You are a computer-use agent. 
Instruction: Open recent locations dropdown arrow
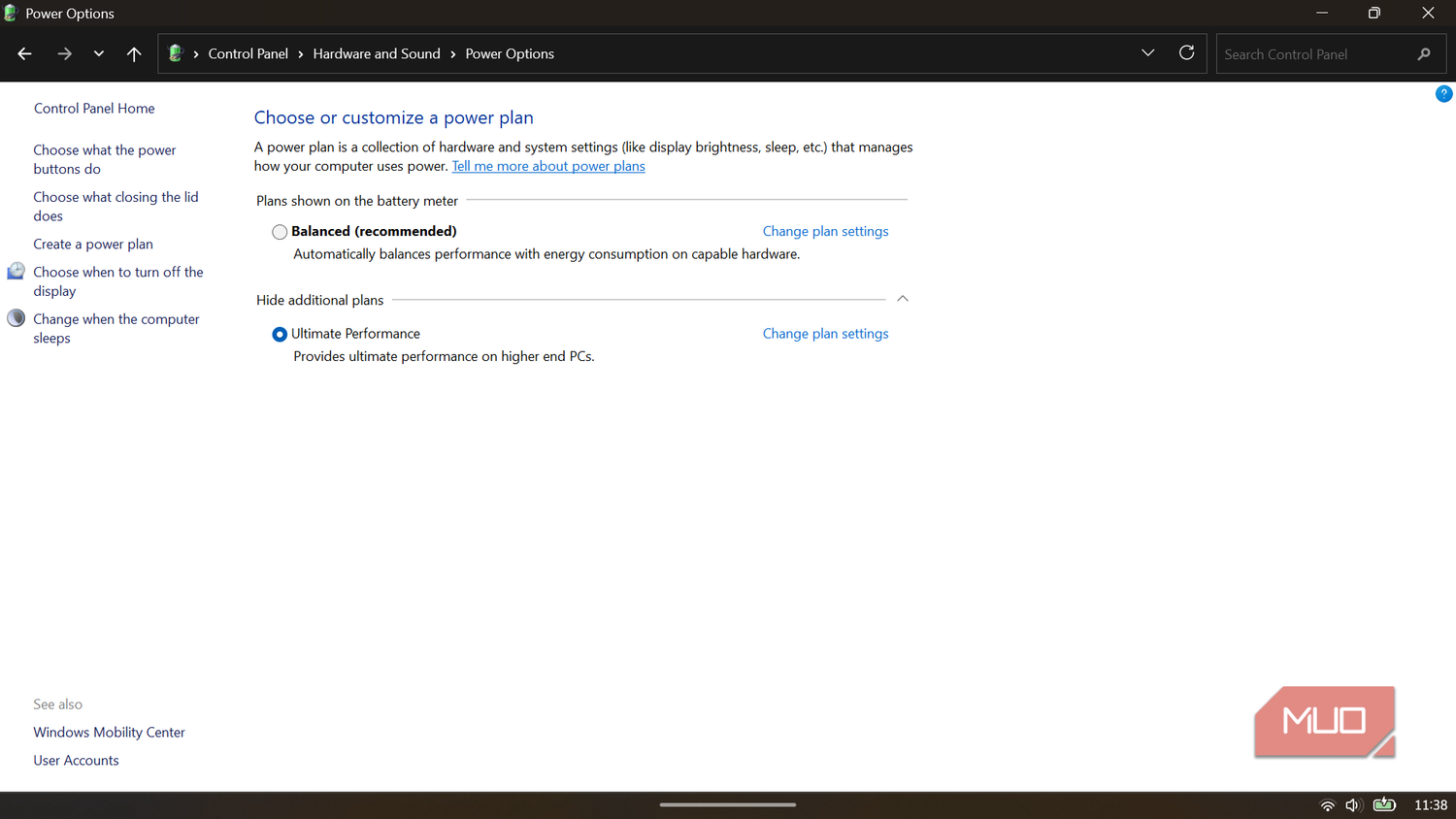pos(99,54)
